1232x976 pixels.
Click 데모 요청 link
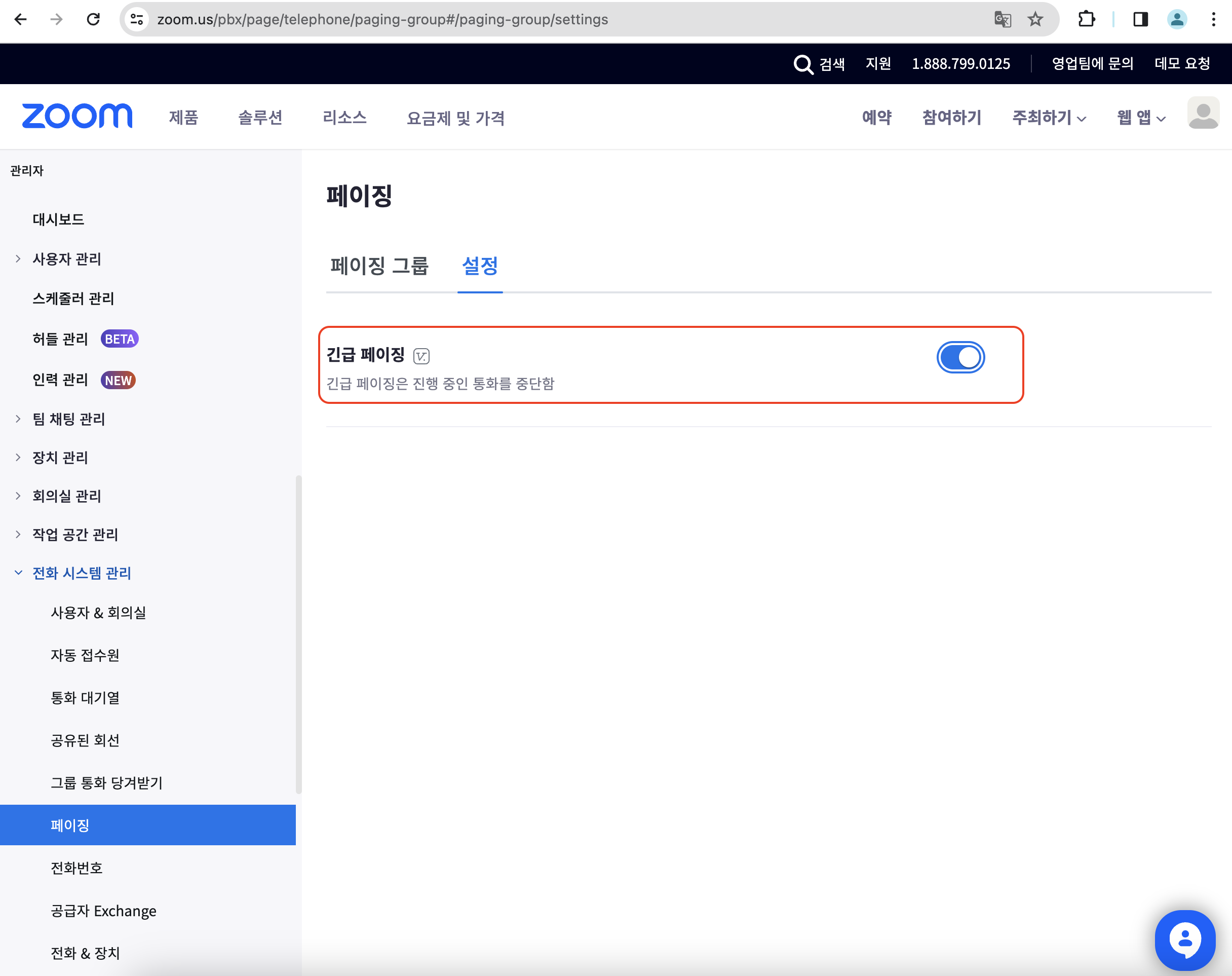pos(1182,63)
